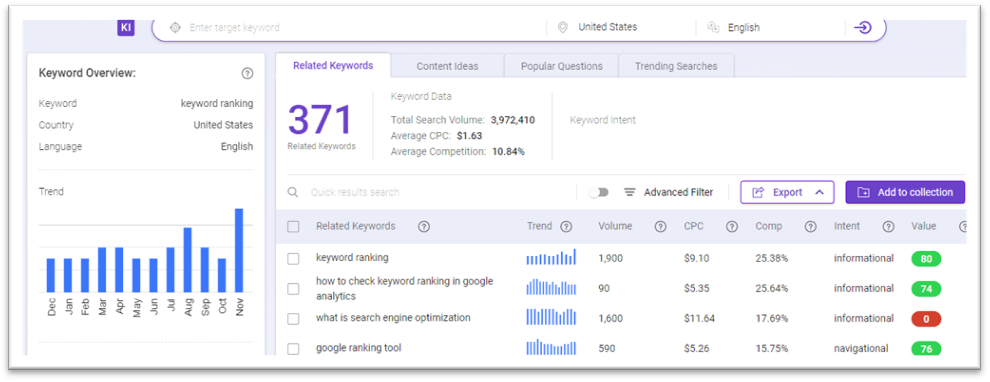Viewport: 990px width, 382px height.
Task: Click the Add to collection button
Action: (905, 193)
